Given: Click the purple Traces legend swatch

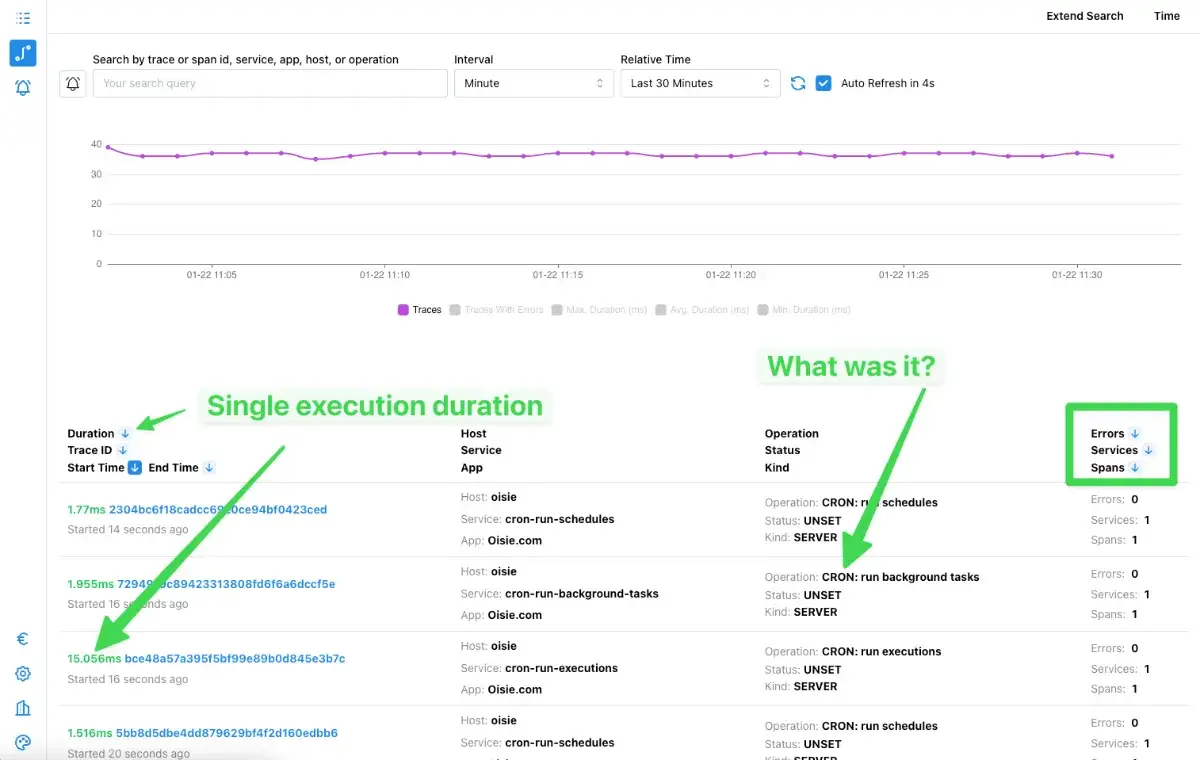Looking at the screenshot, I should coord(404,310).
